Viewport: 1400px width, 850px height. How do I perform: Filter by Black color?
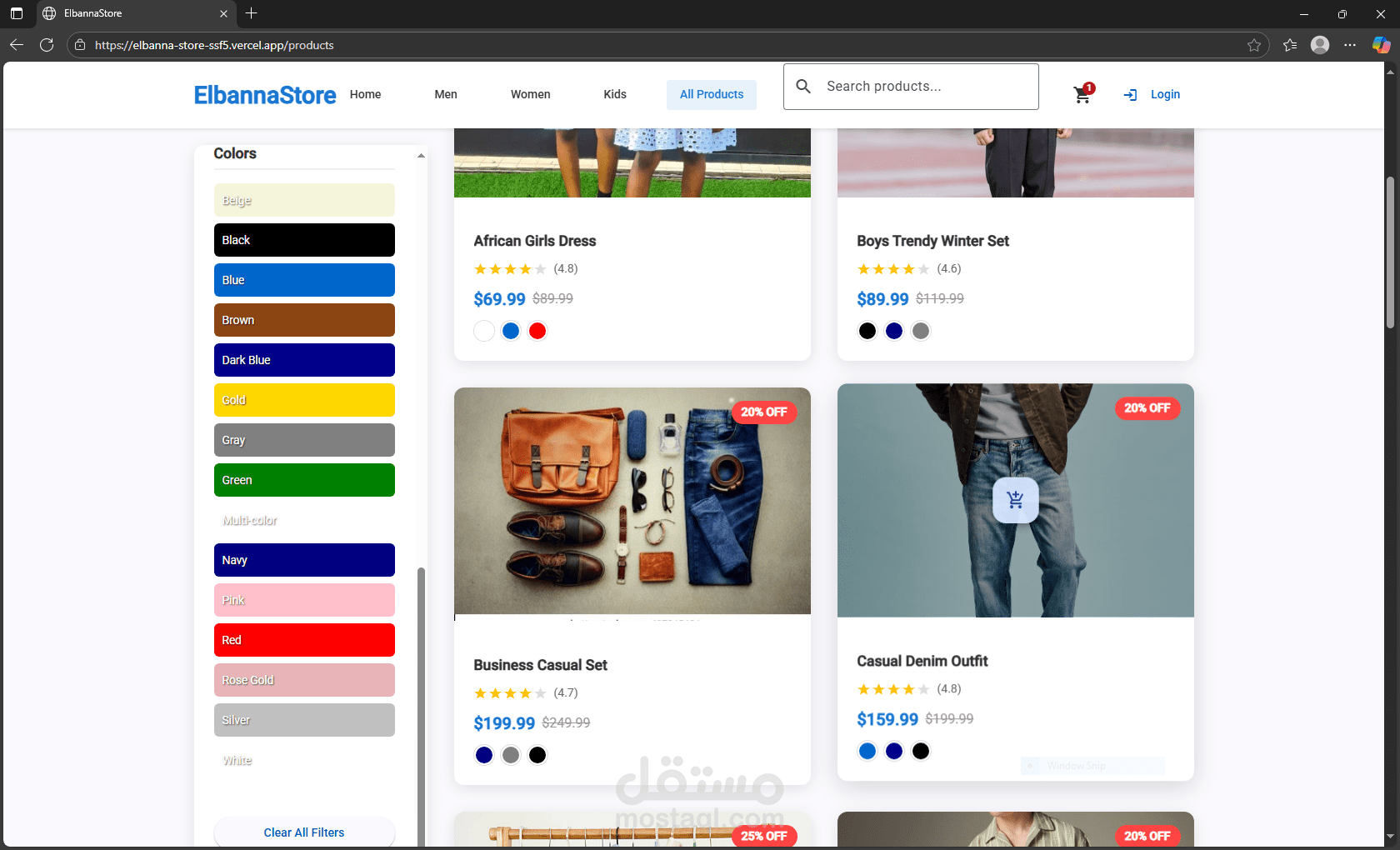304,240
